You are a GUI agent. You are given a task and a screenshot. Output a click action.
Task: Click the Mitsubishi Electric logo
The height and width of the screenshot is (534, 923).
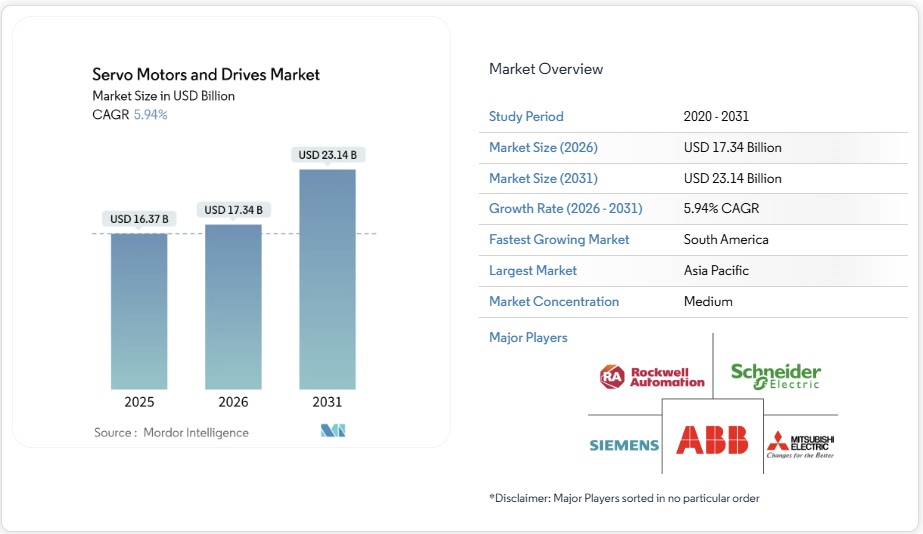coord(800,444)
